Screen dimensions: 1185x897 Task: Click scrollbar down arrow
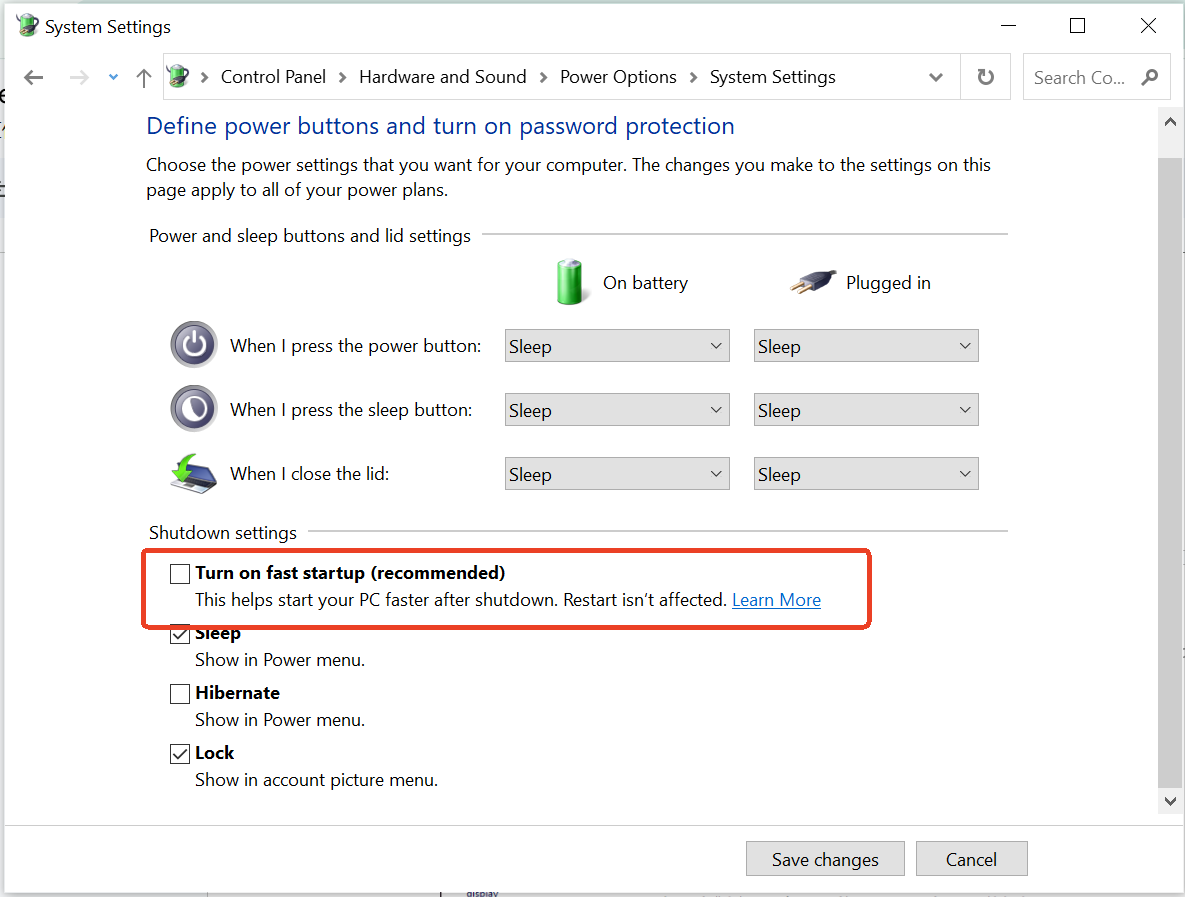click(x=1170, y=801)
